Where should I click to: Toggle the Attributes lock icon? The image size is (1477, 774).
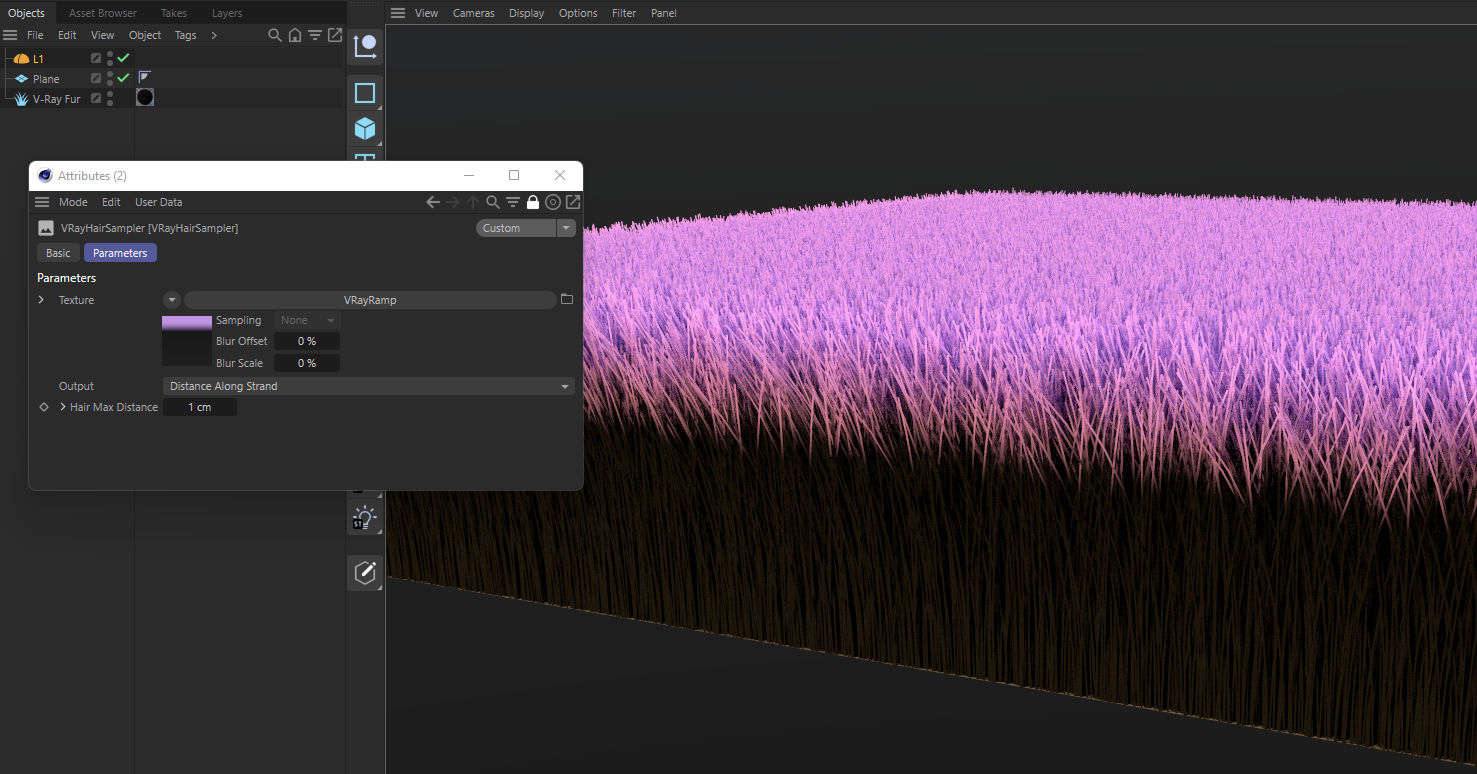pyautogui.click(x=533, y=202)
